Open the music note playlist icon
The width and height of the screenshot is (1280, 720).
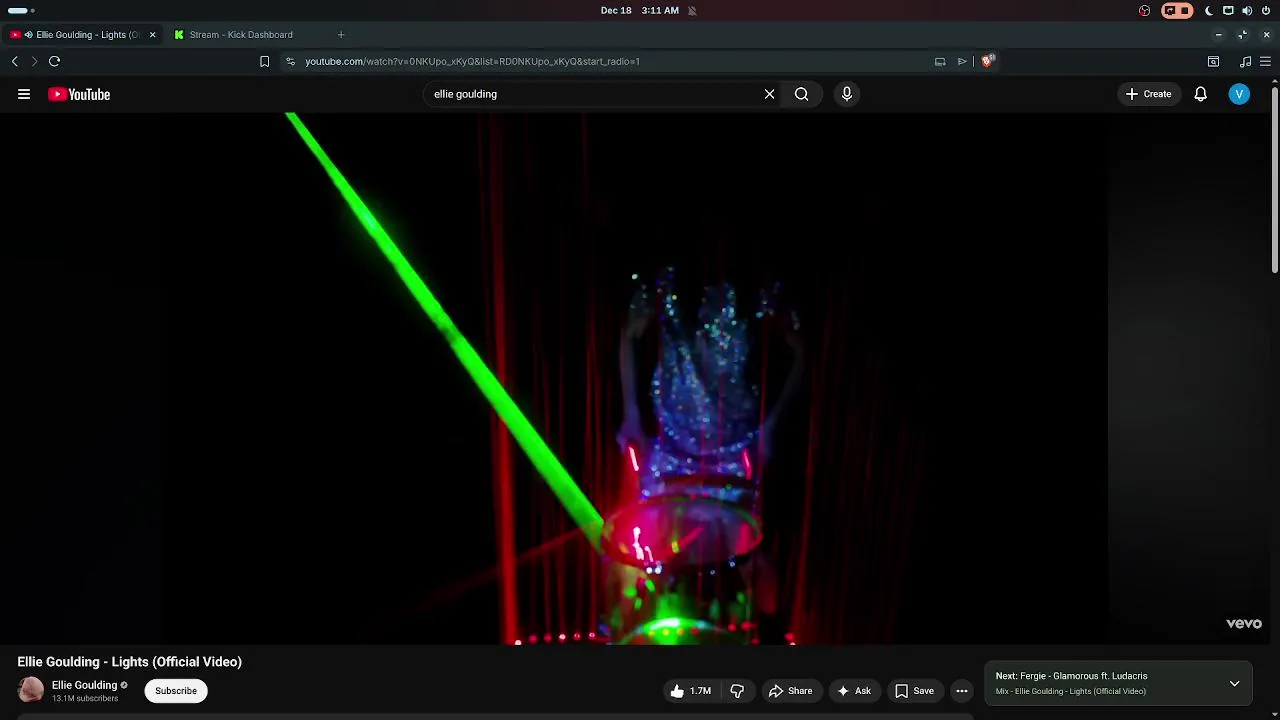pos(1245,61)
